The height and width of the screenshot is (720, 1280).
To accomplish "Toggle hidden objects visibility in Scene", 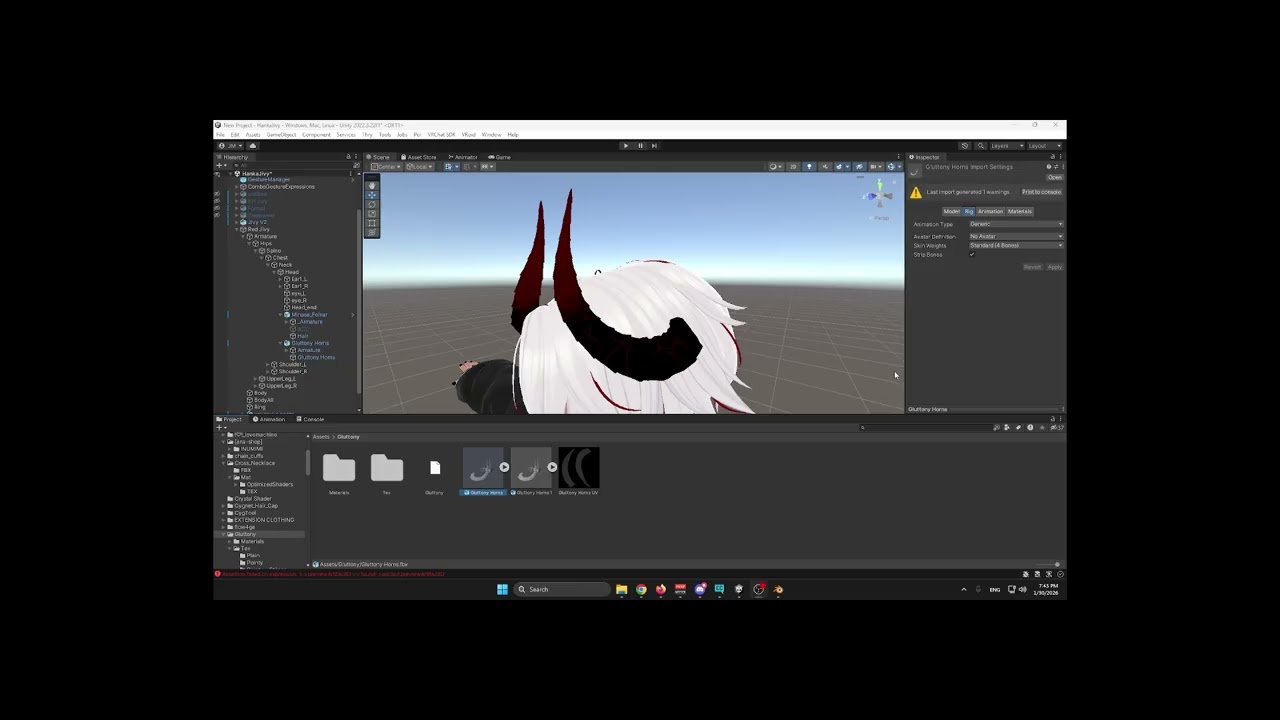I will tap(859, 167).
